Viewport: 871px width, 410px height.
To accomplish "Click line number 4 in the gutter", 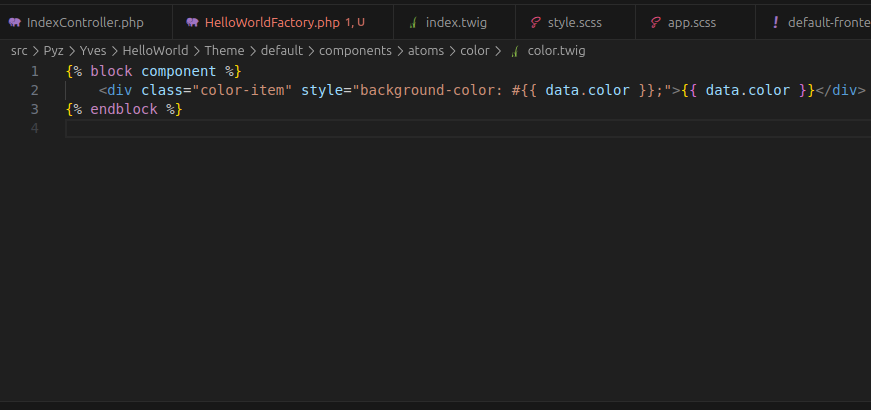I will point(35,128).
